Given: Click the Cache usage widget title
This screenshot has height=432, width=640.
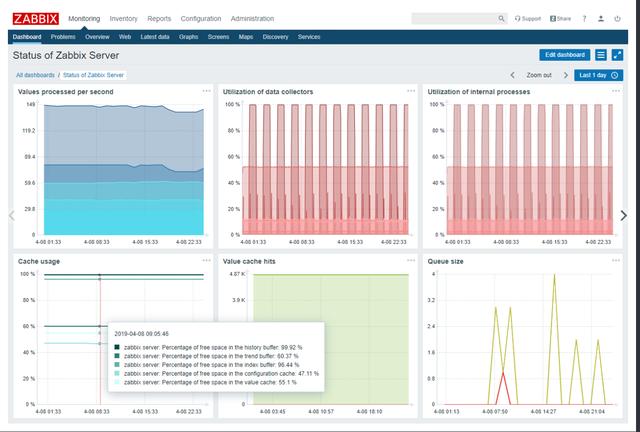Looking at the screenshot, I should (x=39, y=261).
